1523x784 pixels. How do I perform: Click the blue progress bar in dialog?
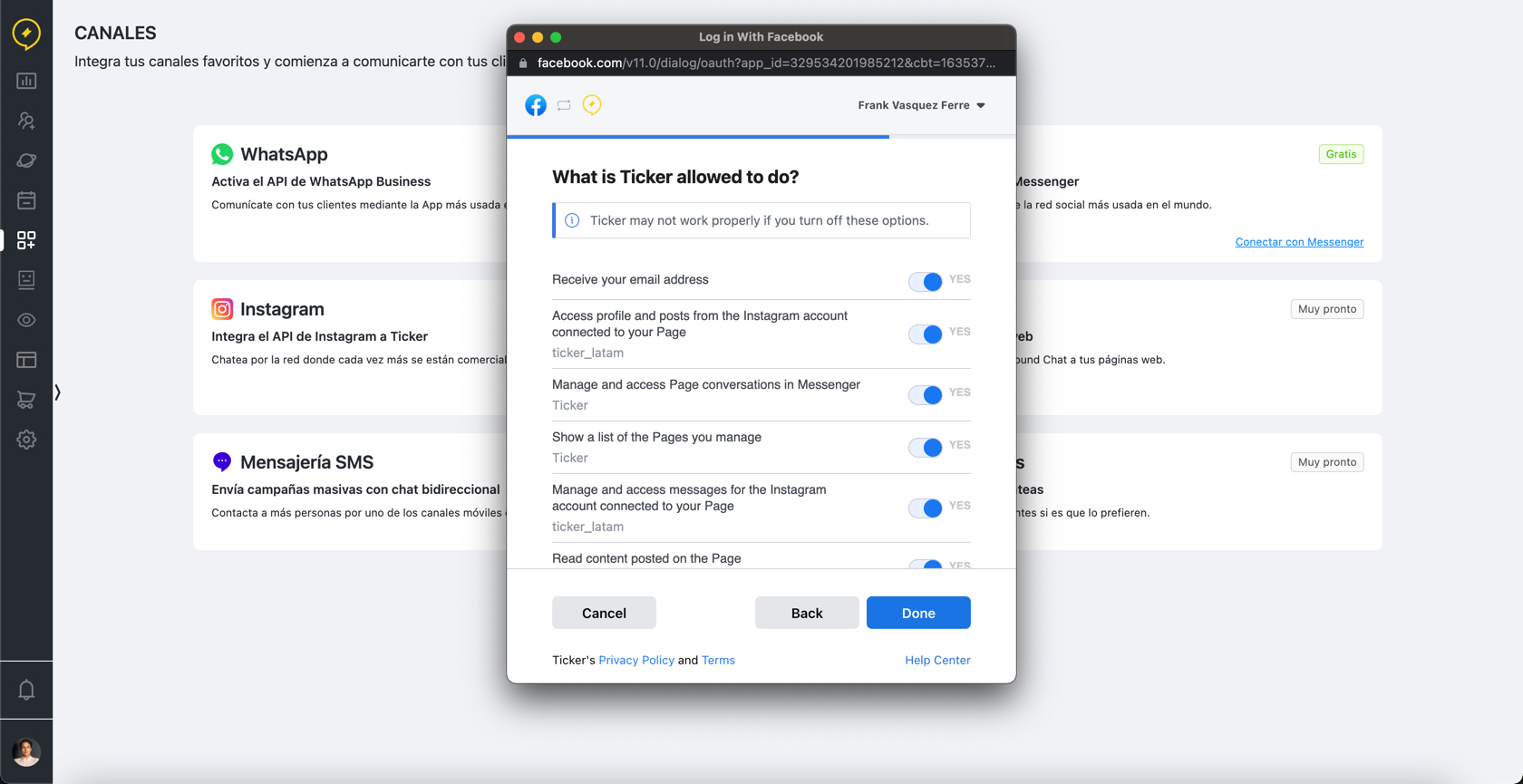698,137
